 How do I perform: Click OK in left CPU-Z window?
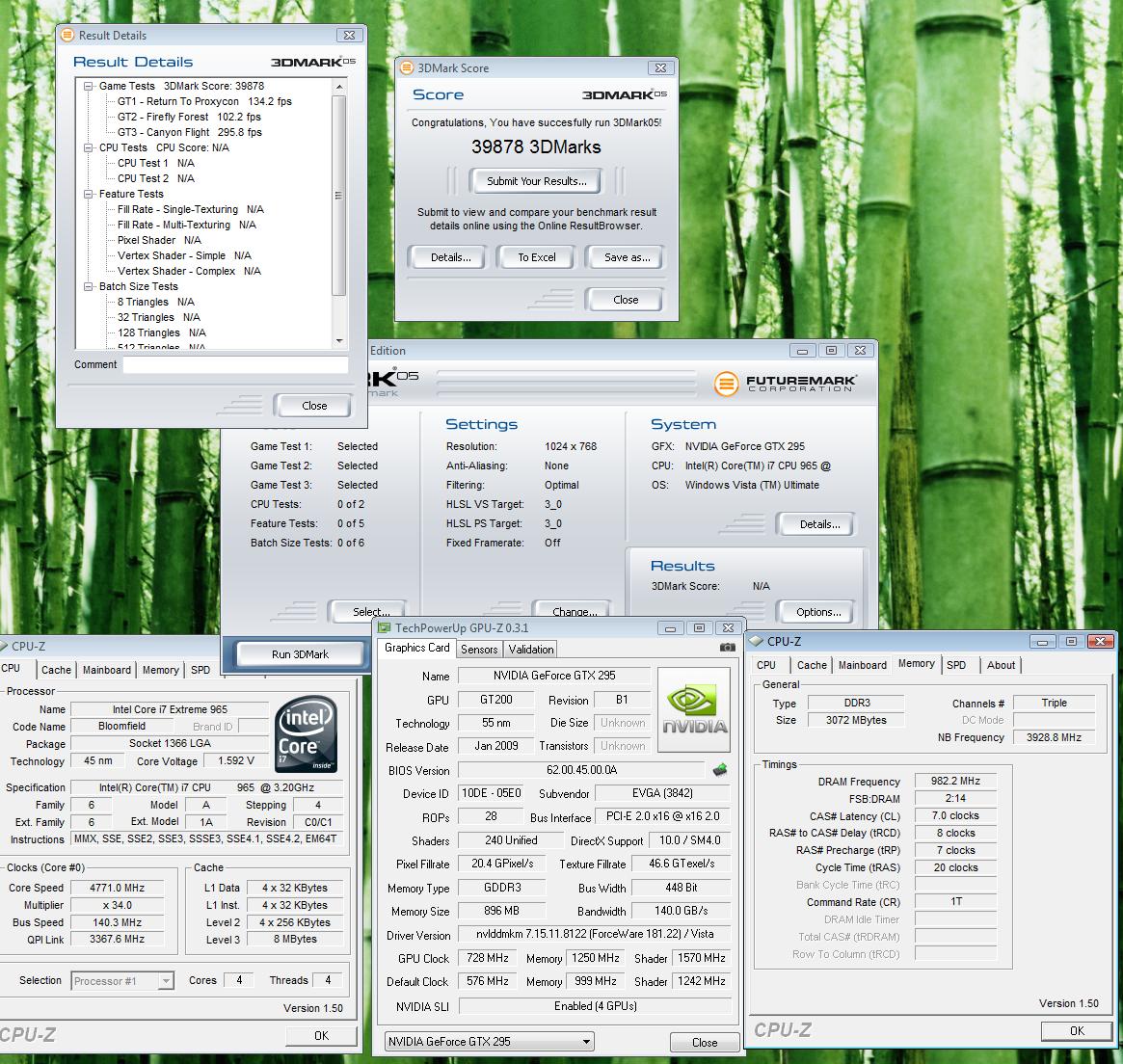pyautogui.click(x=321, y=1035)
